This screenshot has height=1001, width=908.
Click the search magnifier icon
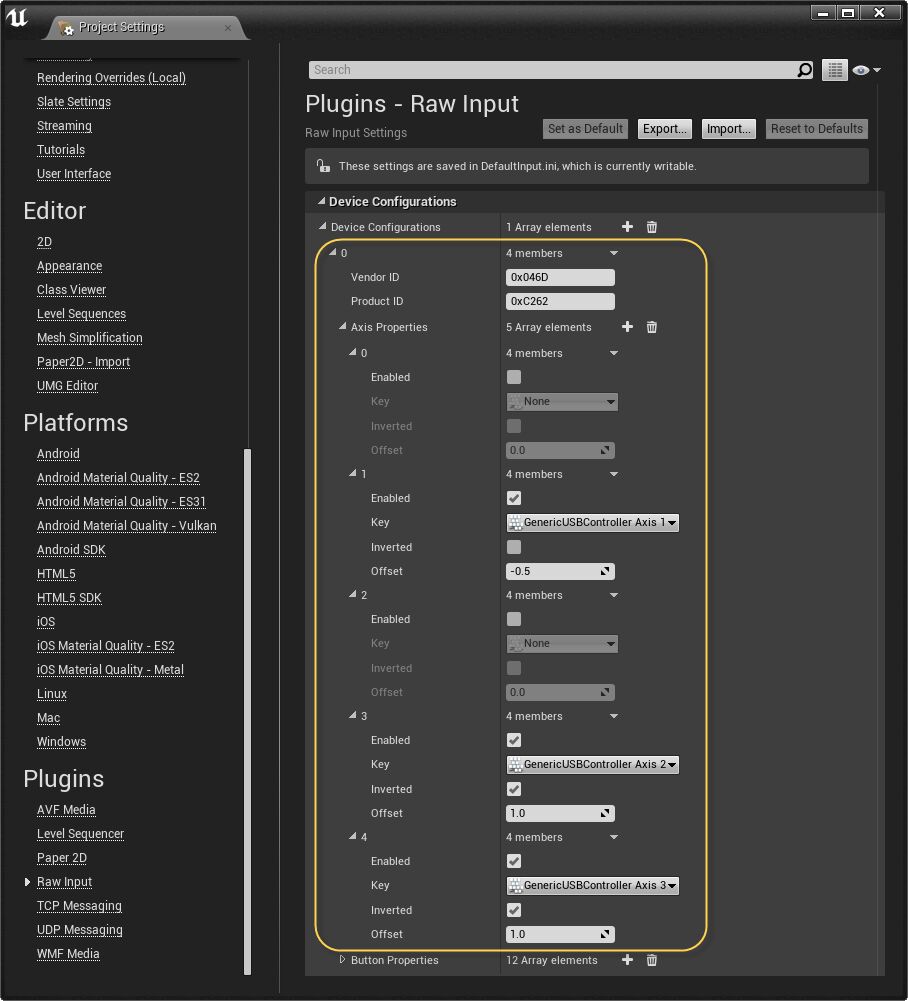805,70
